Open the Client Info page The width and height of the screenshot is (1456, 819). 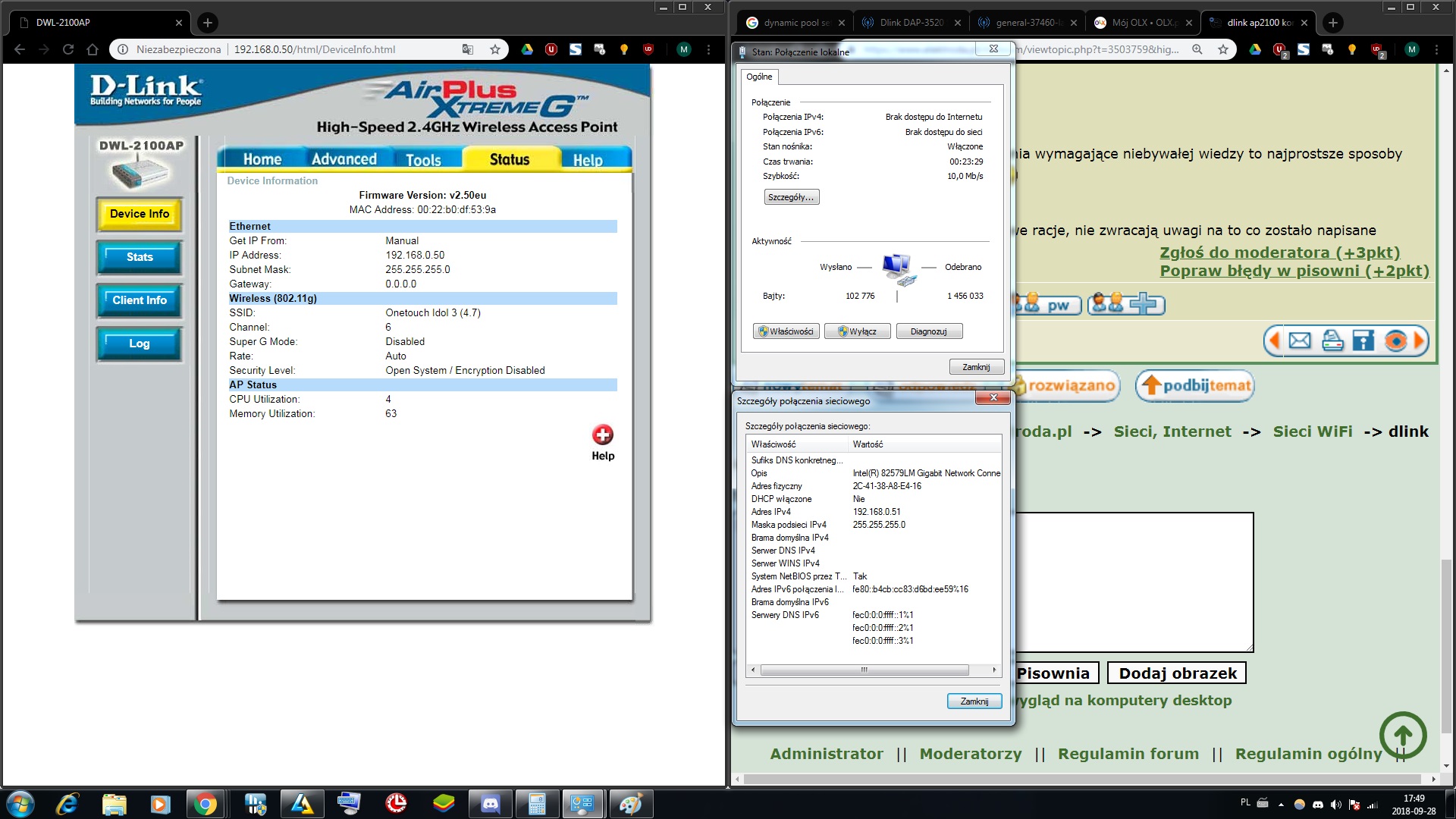[x=140, y=300]
